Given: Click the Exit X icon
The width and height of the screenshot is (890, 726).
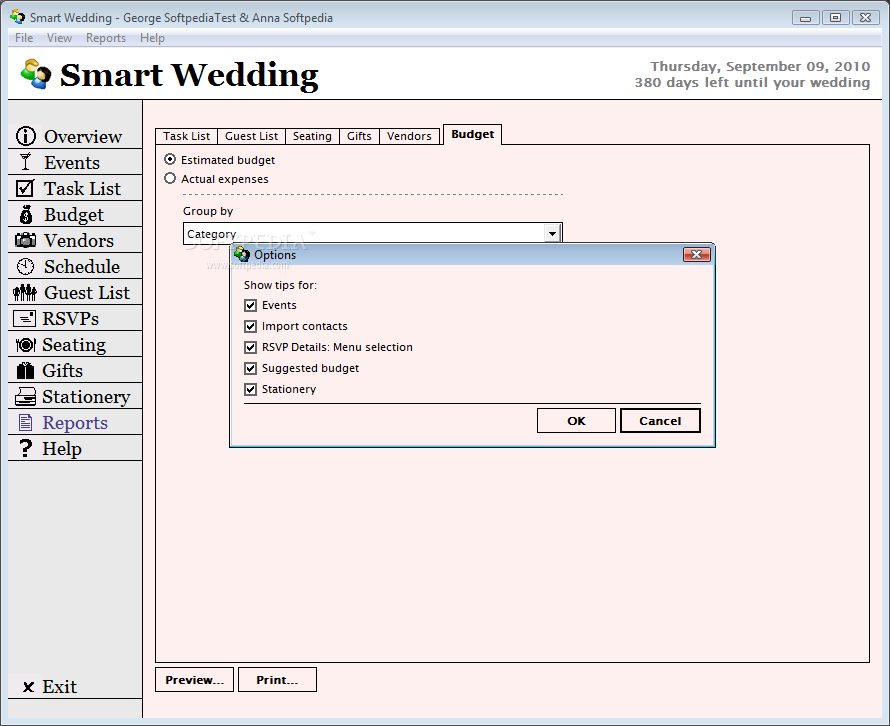Looking at the screenshot, I should coord(28,687).
